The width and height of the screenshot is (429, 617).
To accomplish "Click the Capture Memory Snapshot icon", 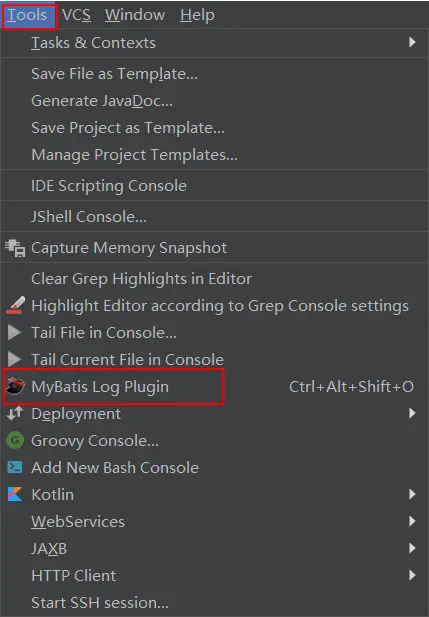I will [x=15, y=248].
